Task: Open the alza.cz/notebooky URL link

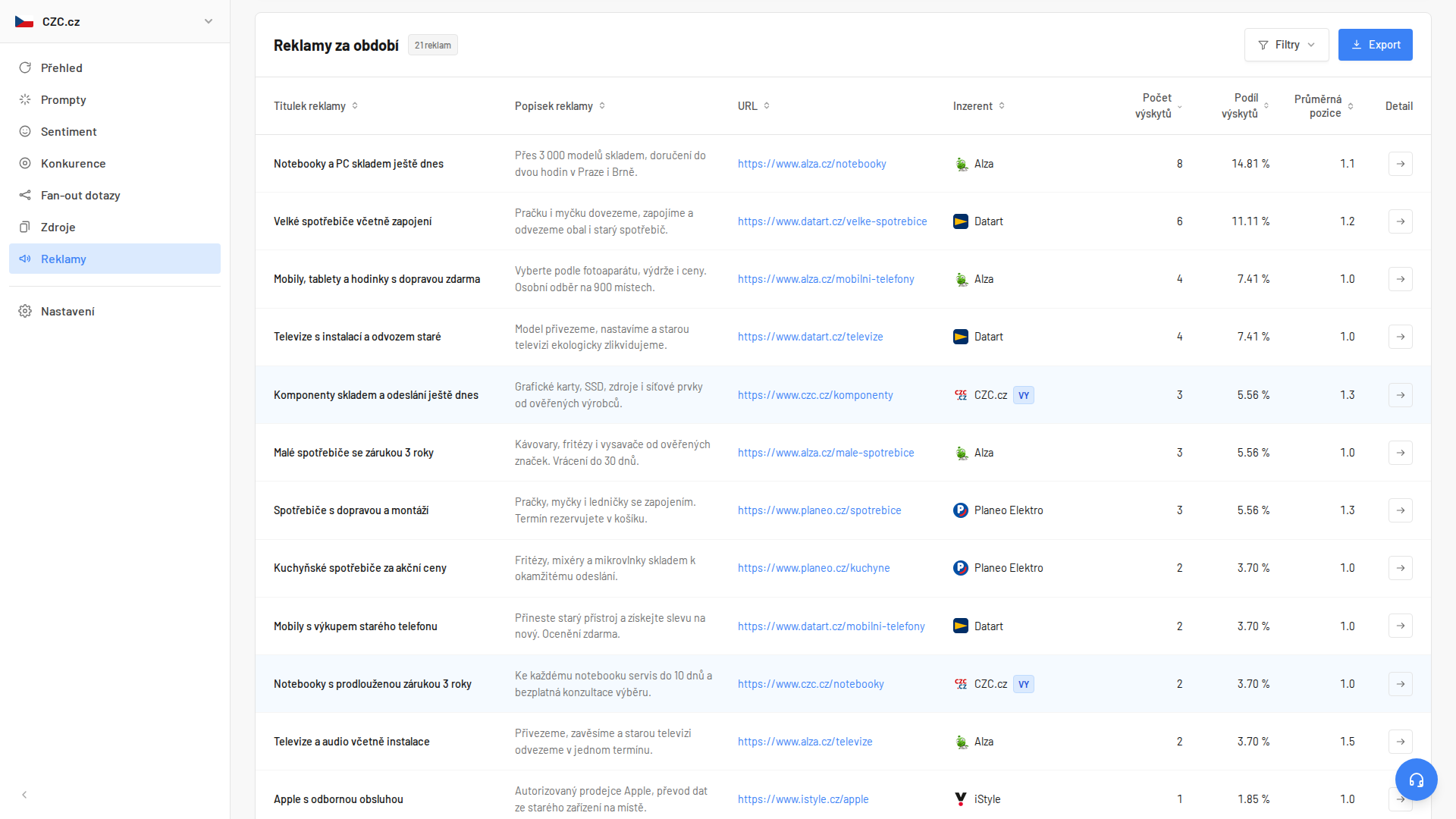Action: [x=811, y=164]
